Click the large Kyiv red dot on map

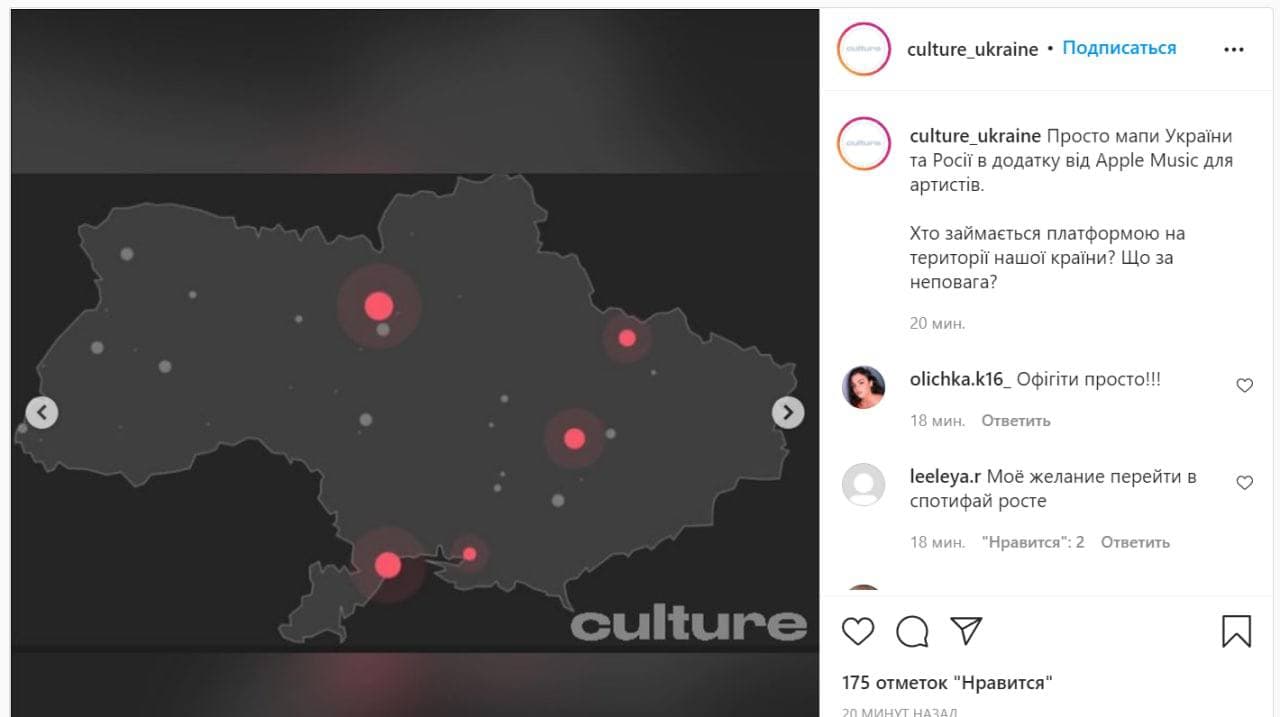click(378, 306)
